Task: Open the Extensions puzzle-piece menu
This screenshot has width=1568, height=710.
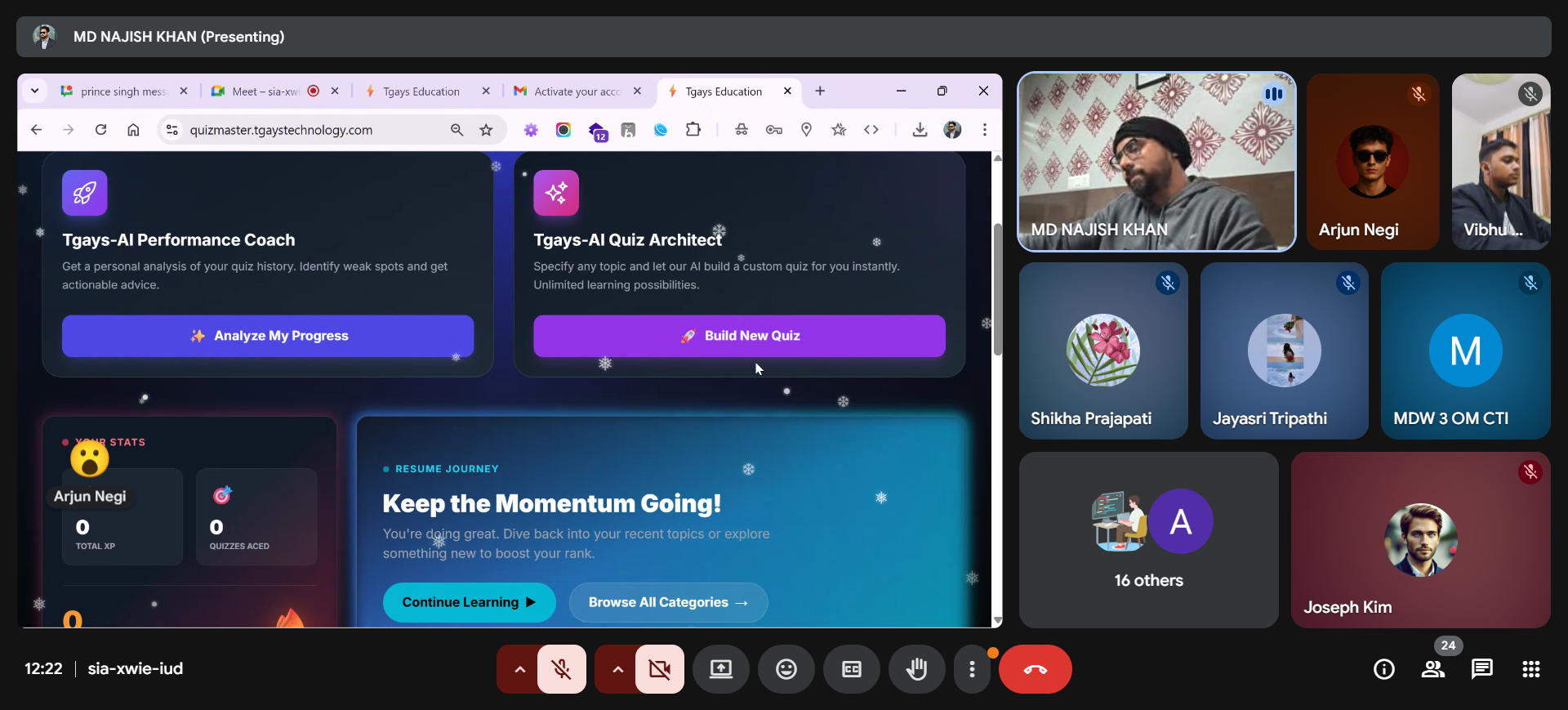Action: click(693, 130)
